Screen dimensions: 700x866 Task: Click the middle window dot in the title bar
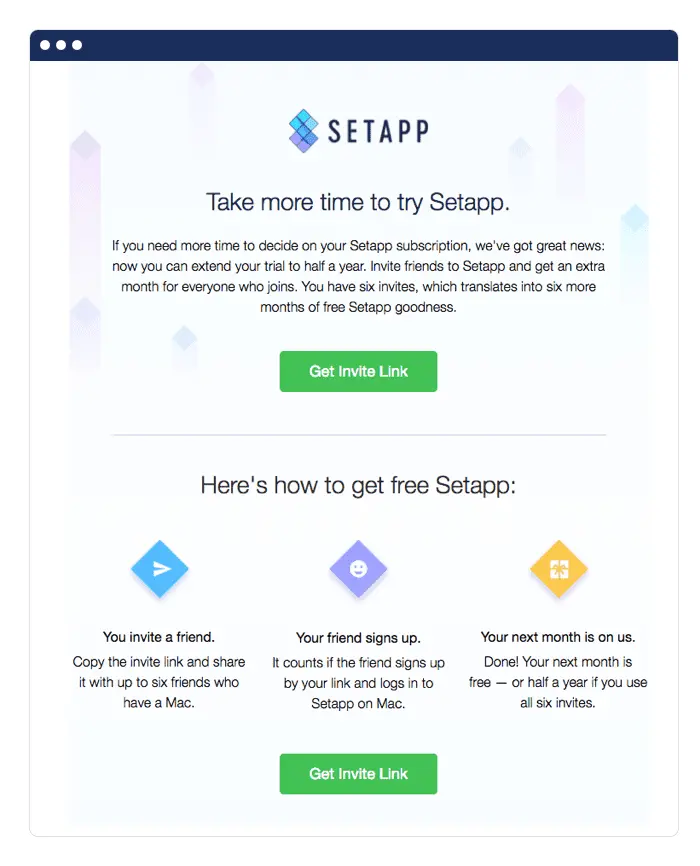(60, 44)
